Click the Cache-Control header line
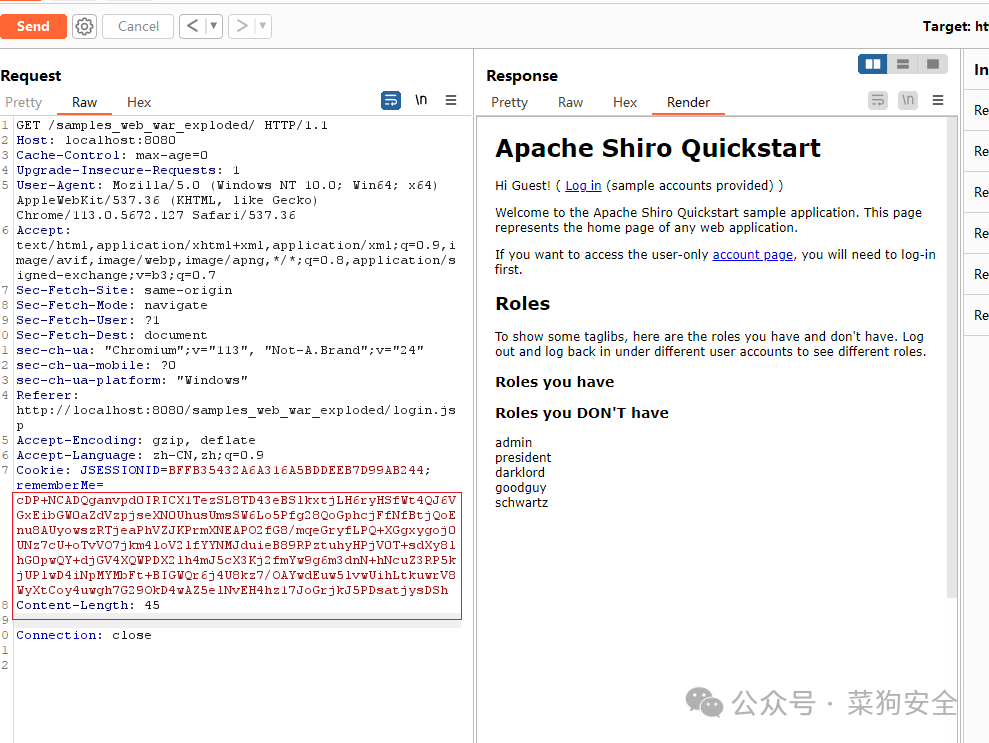989x743 pixels. (x=112, y=155)
